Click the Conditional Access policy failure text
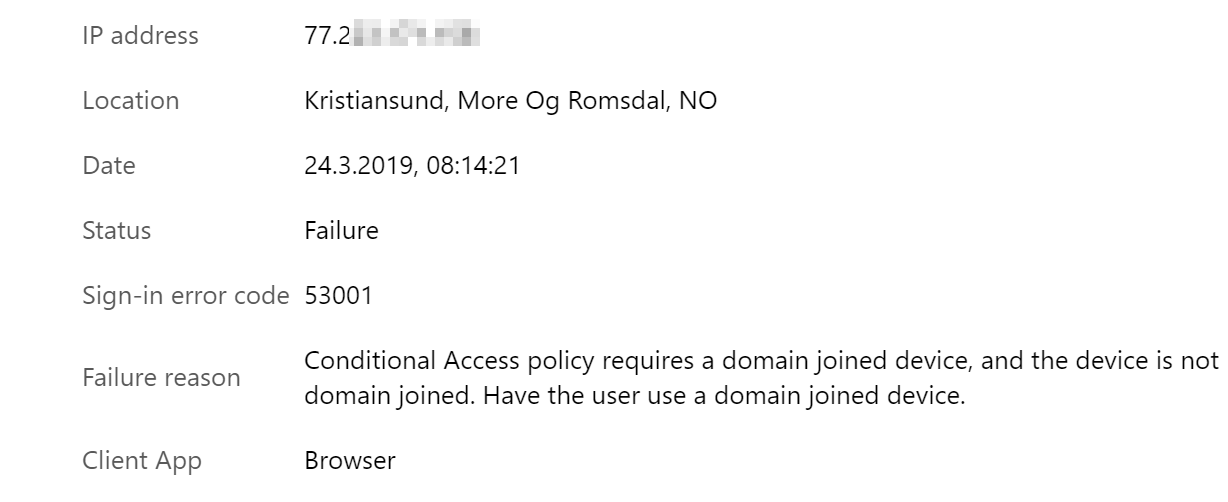Screen dimensions: 1228x502 tap(761, 377)
